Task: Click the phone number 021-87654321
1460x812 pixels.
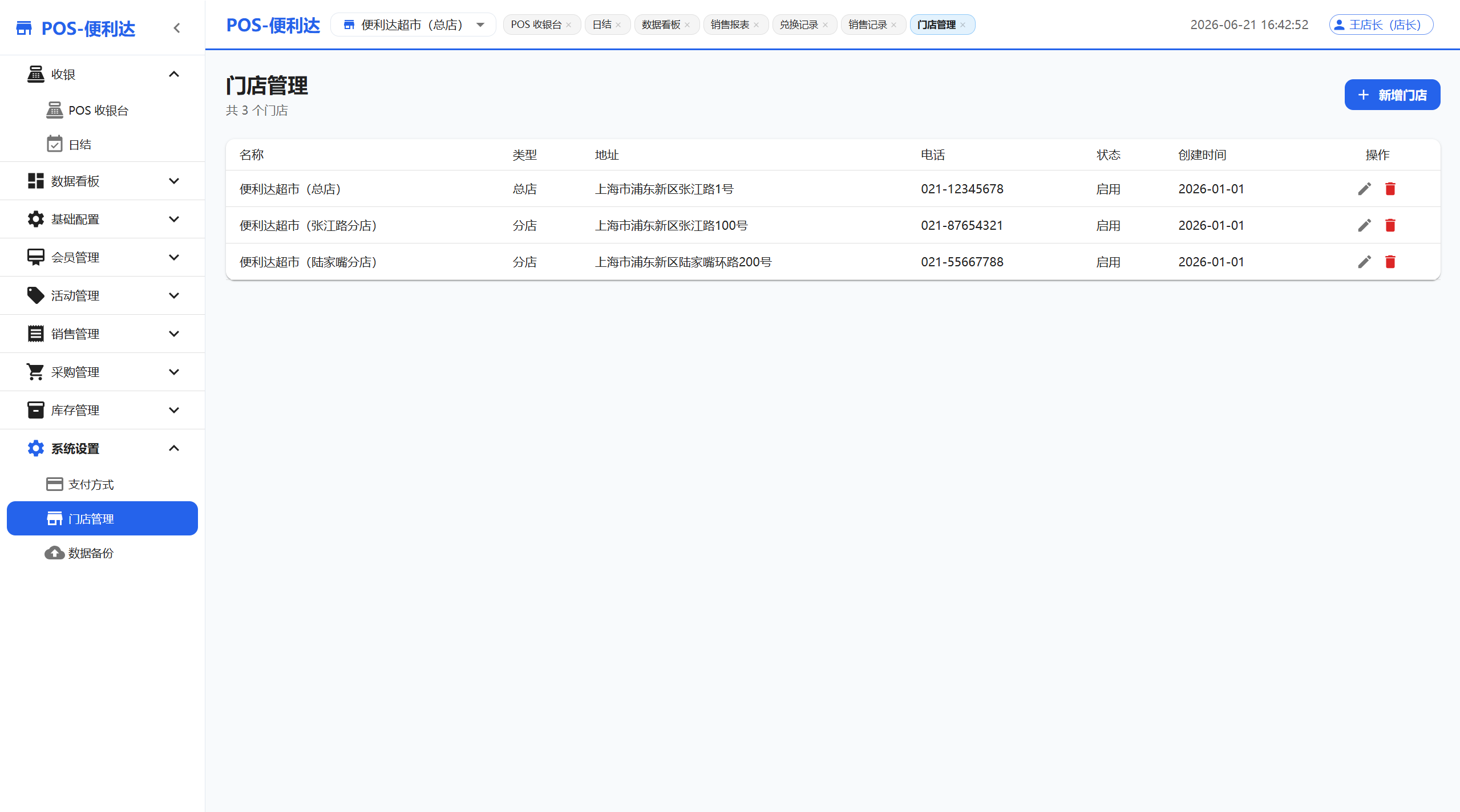Action: click(962, 225)
